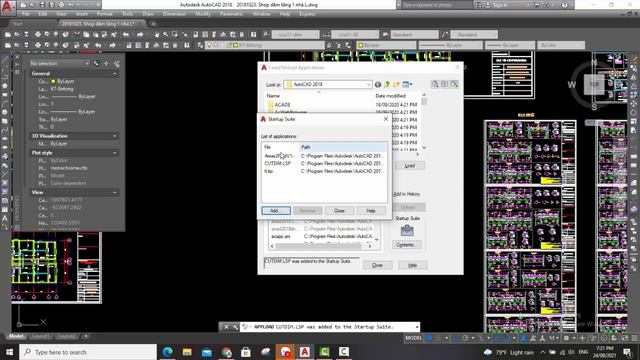Click the Zoom Window toolbar icon
The image size is (640, 360).
(175, 35)
